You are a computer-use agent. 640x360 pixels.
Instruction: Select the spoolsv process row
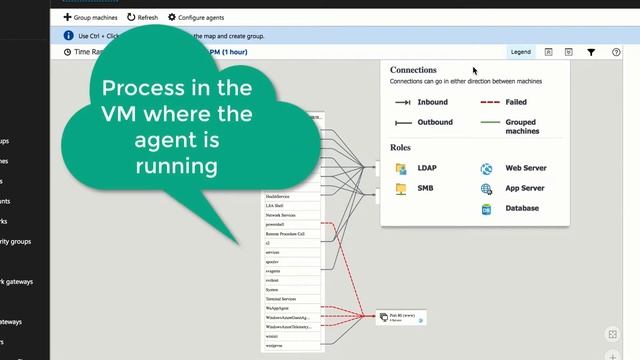[x=292, y=262]
